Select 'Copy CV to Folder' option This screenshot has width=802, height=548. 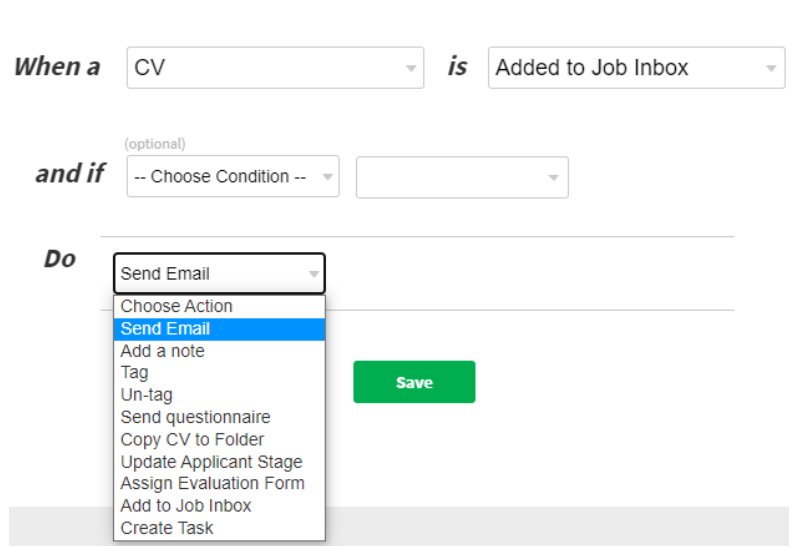click(x=193, y=439)
